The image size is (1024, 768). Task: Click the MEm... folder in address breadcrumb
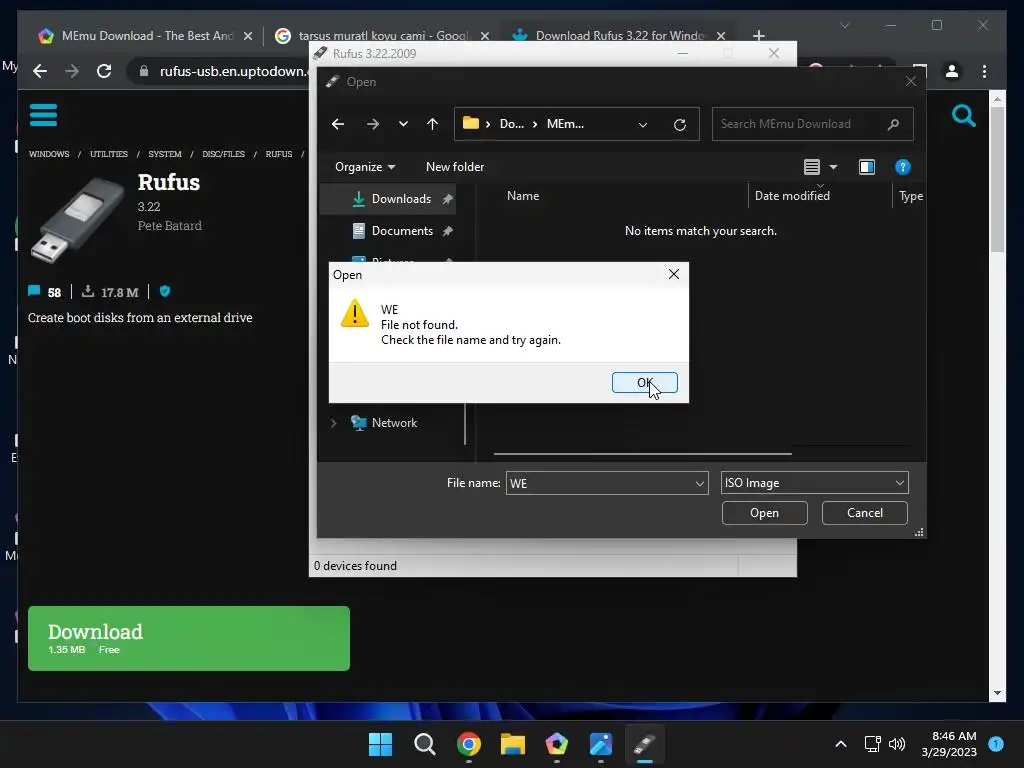(565, 124)
